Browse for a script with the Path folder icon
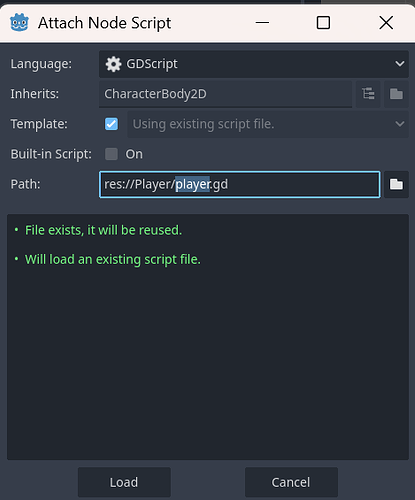The image size is (415, 500). point(396,184)
